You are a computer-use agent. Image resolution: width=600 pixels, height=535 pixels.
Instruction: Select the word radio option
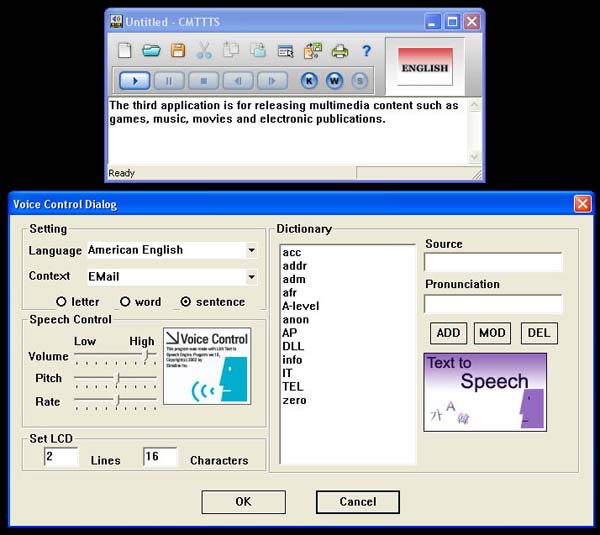(x=125, y=302)
